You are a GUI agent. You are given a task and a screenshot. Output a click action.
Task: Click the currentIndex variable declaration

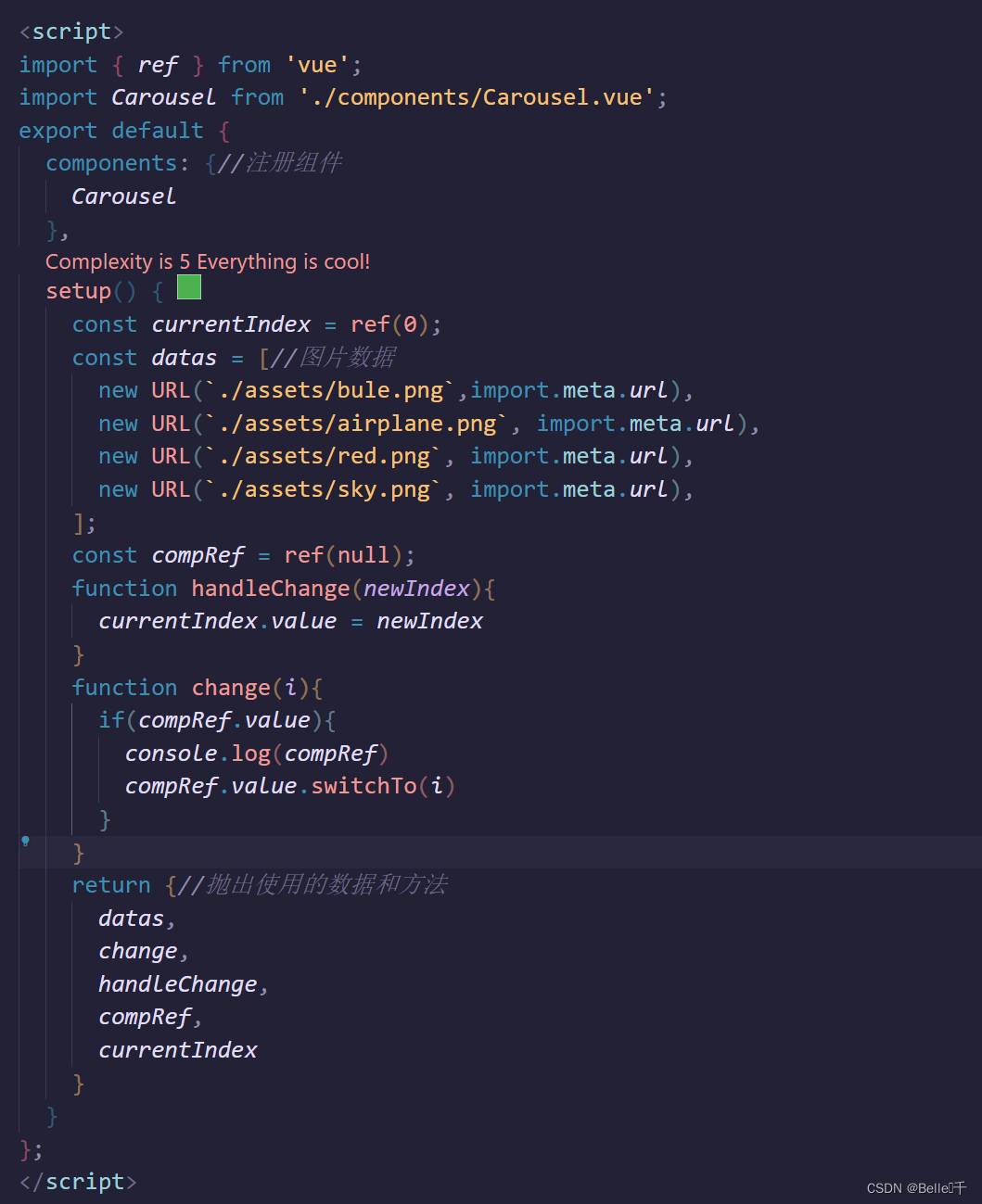231,323
